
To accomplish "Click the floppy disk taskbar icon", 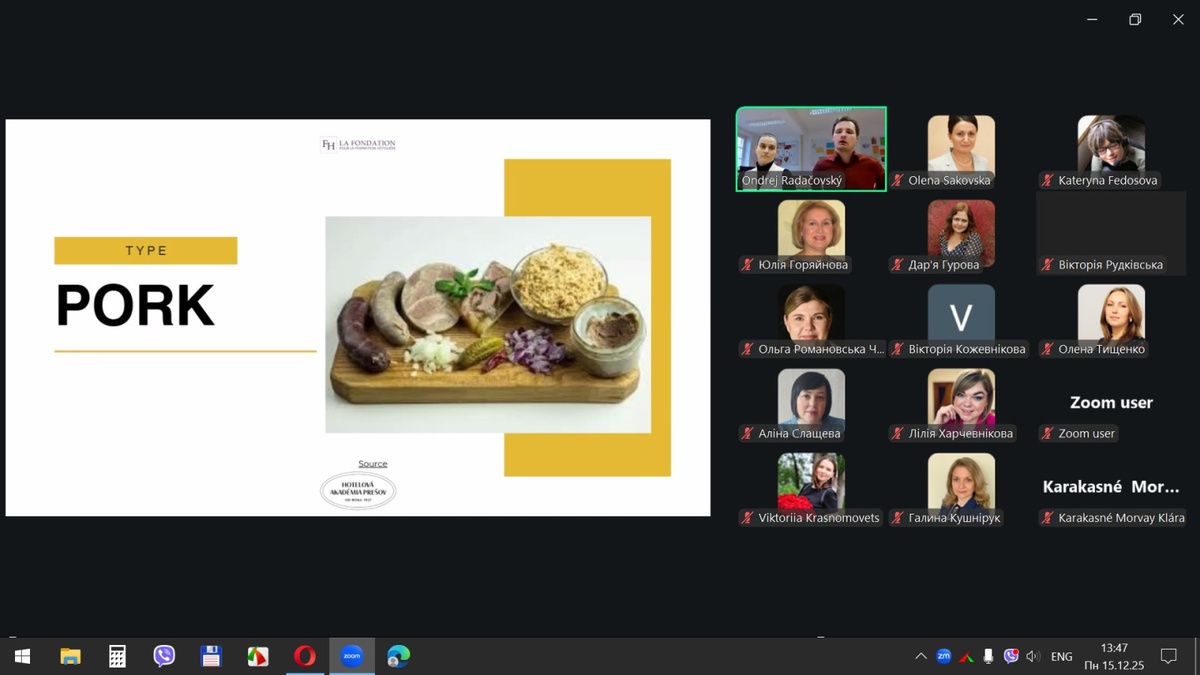I will pyautogui.click(x=211, y=656).
